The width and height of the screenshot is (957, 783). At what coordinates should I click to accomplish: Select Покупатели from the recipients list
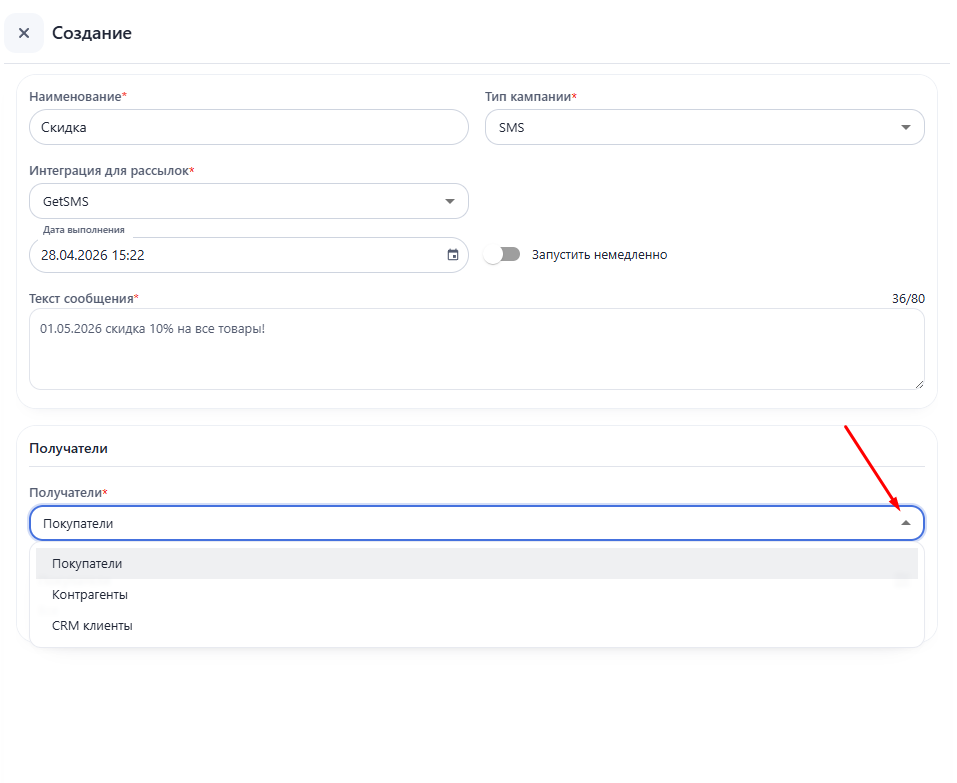[x=87, y=564]
